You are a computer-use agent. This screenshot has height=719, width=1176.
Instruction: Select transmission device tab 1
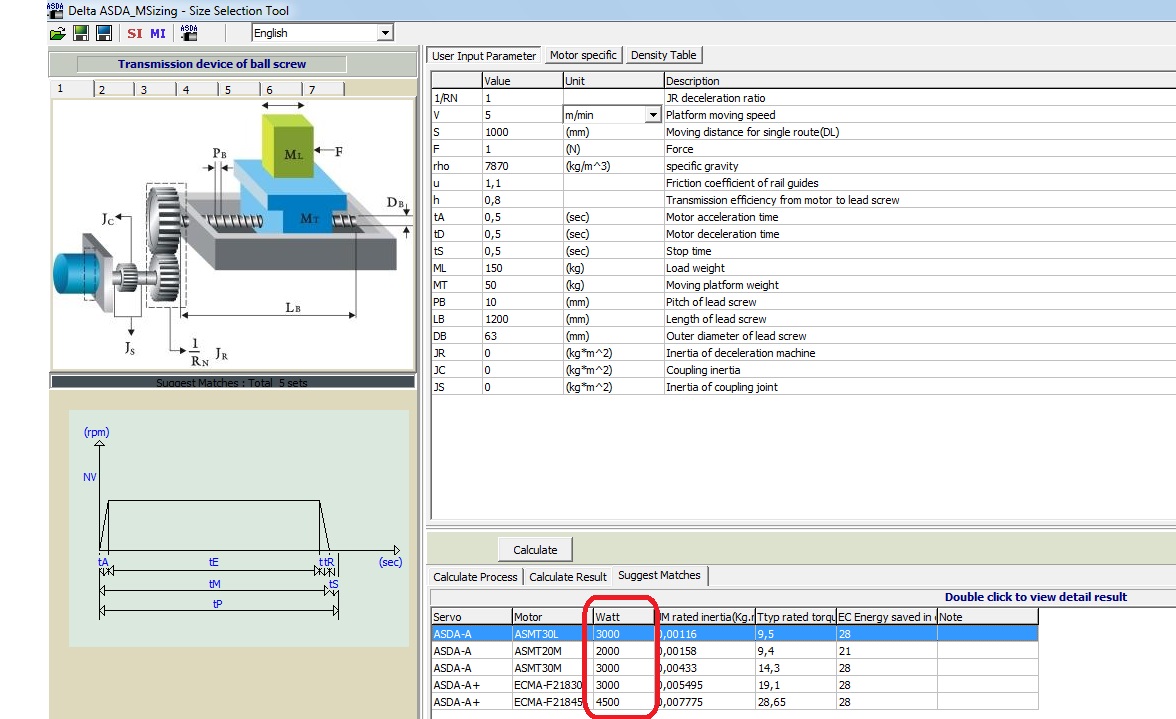72,88
